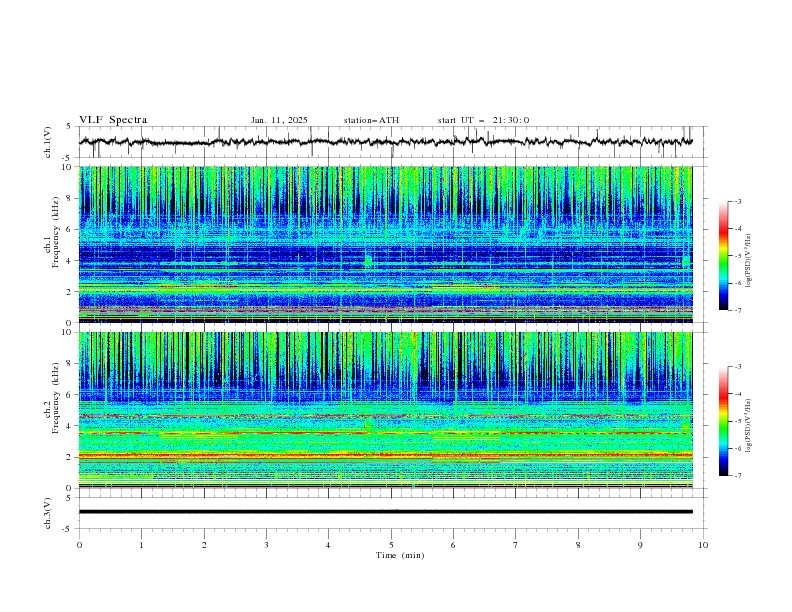Click the 'ch.1(V)' waveform axis label
This screenshot has width=792, height=612.
click(x=48, y=142)
